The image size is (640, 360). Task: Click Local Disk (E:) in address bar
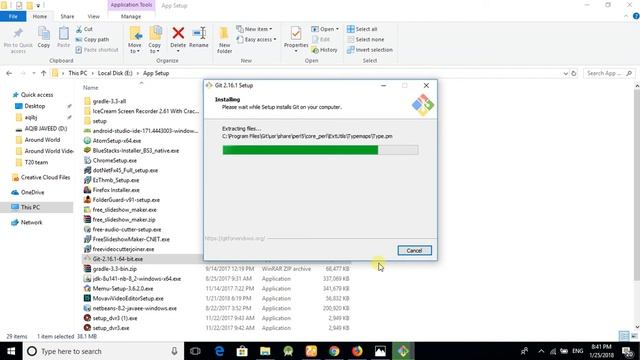tap(115, 73)
